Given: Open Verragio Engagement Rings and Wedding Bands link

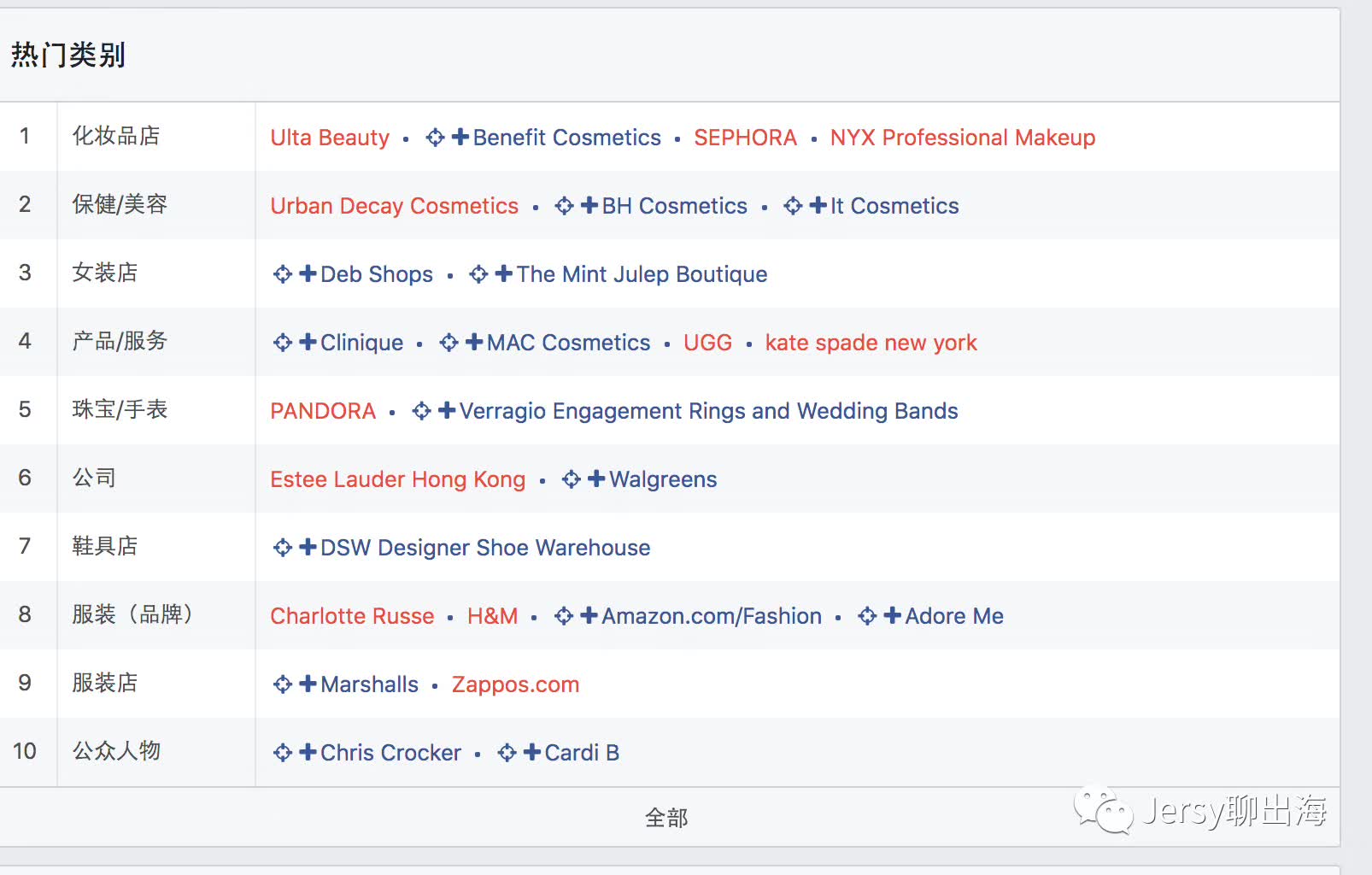Looking at the screenshot, I should coord(709,411).
